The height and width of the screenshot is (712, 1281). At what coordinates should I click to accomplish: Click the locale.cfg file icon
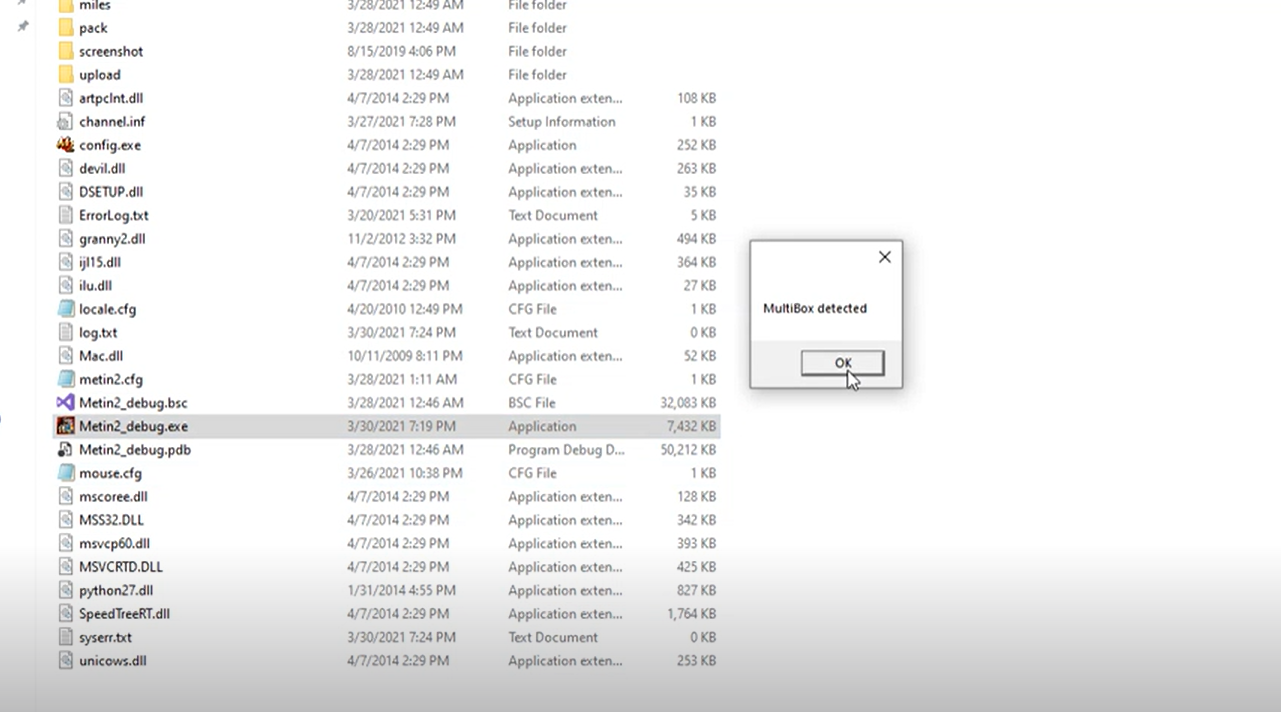[x=66, y=309]
